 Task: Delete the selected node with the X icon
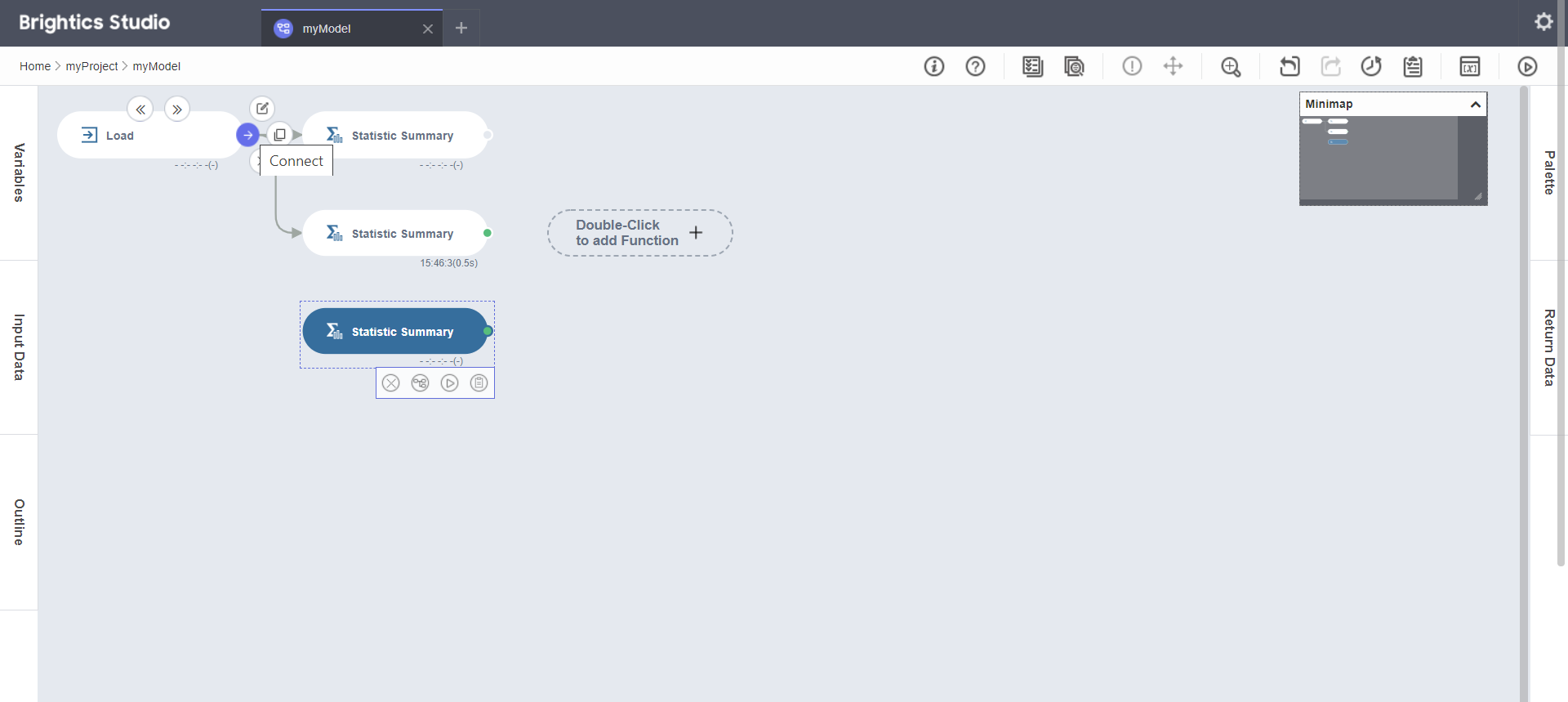pos(391,383)
